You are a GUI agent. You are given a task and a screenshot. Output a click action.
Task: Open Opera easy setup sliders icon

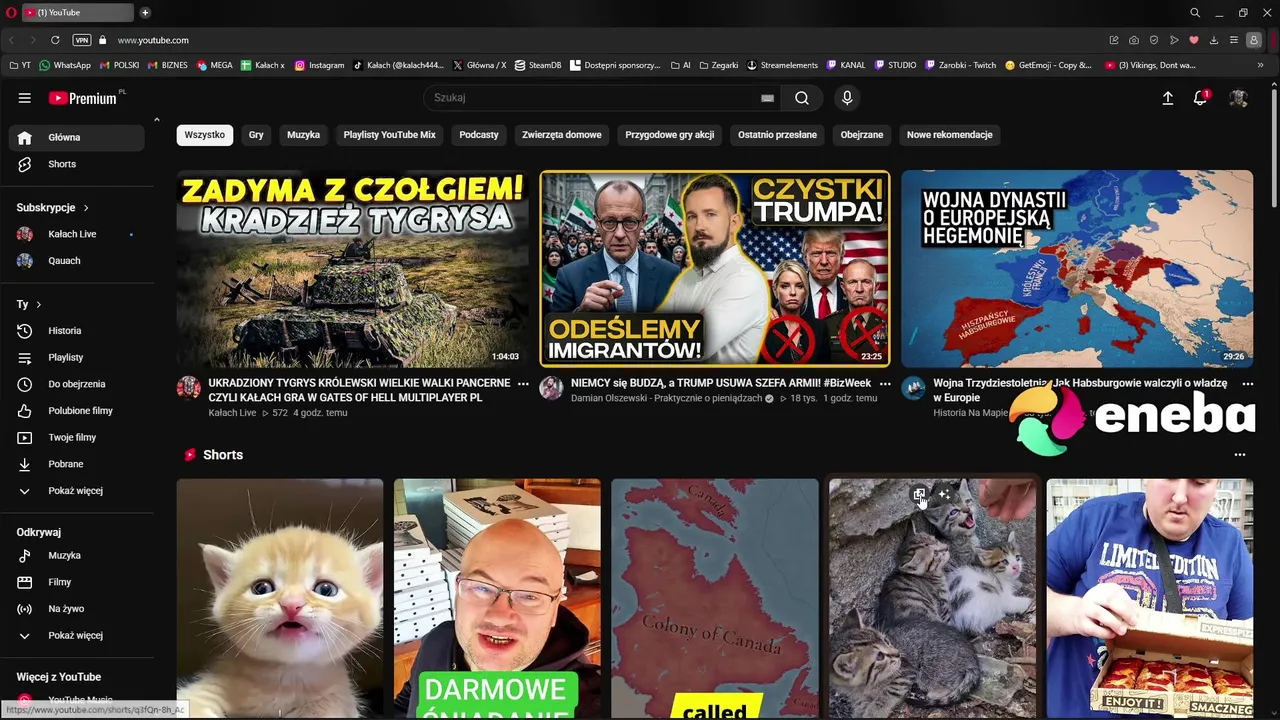(x=1234, y=40)
